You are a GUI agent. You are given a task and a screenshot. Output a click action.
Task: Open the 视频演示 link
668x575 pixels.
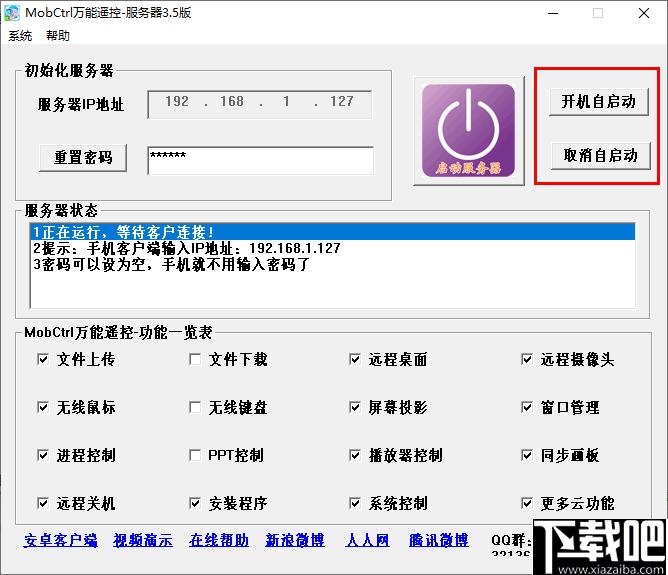click(x=143, y=540)
